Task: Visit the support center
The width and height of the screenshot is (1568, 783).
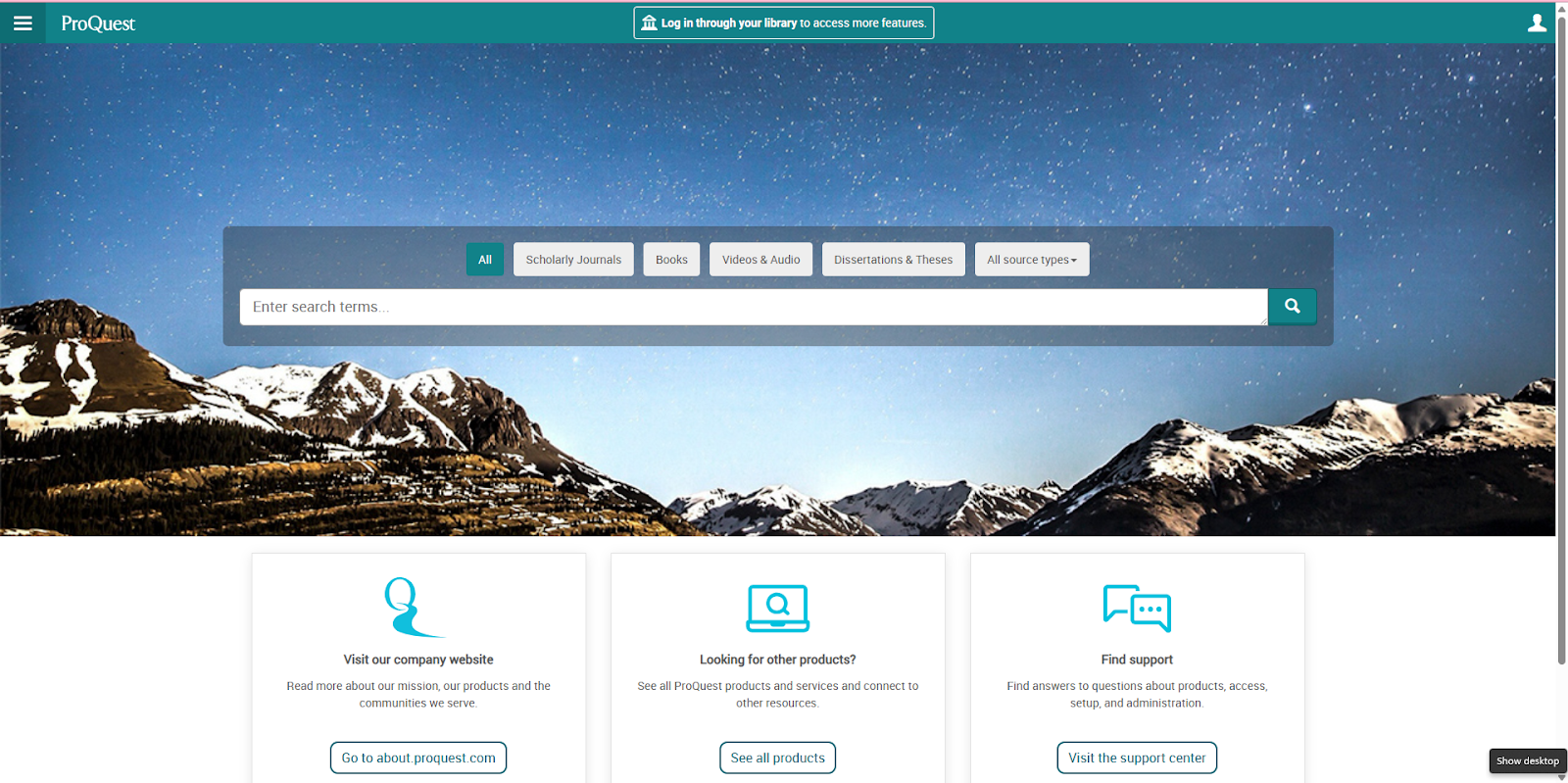Action: [x=1137, y=758]
